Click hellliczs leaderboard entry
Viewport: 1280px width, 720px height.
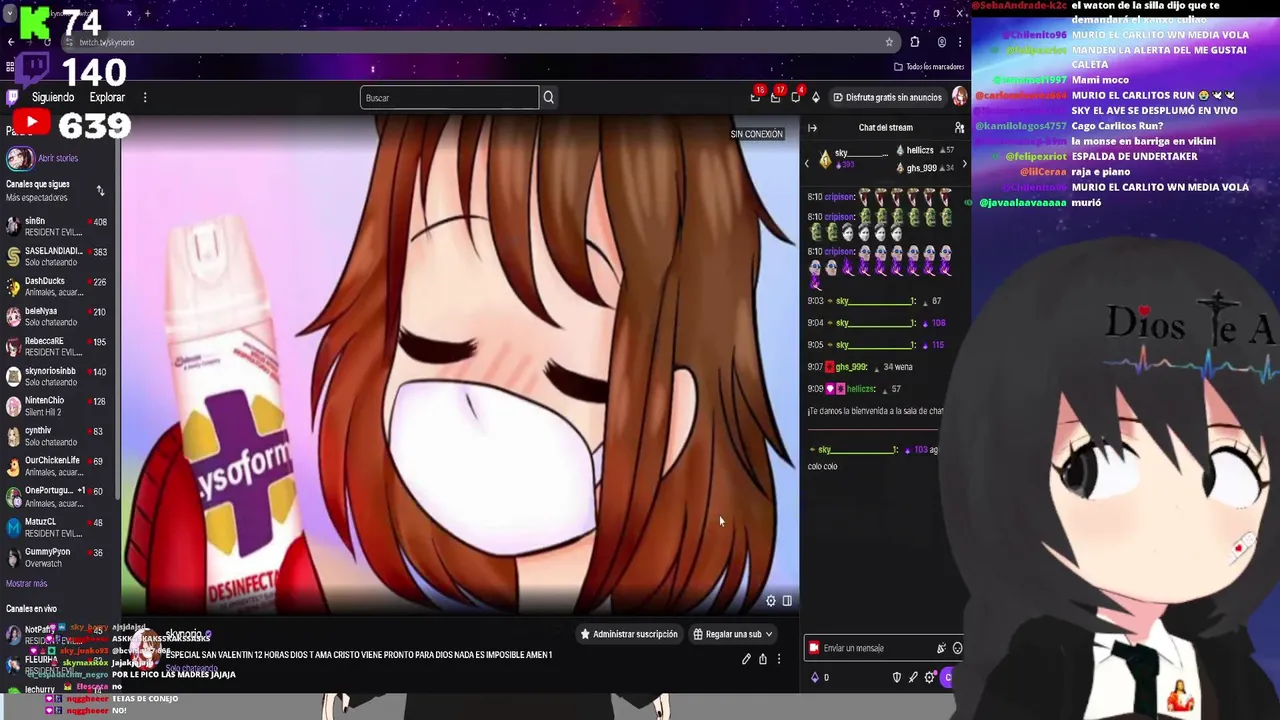point(925,150)
